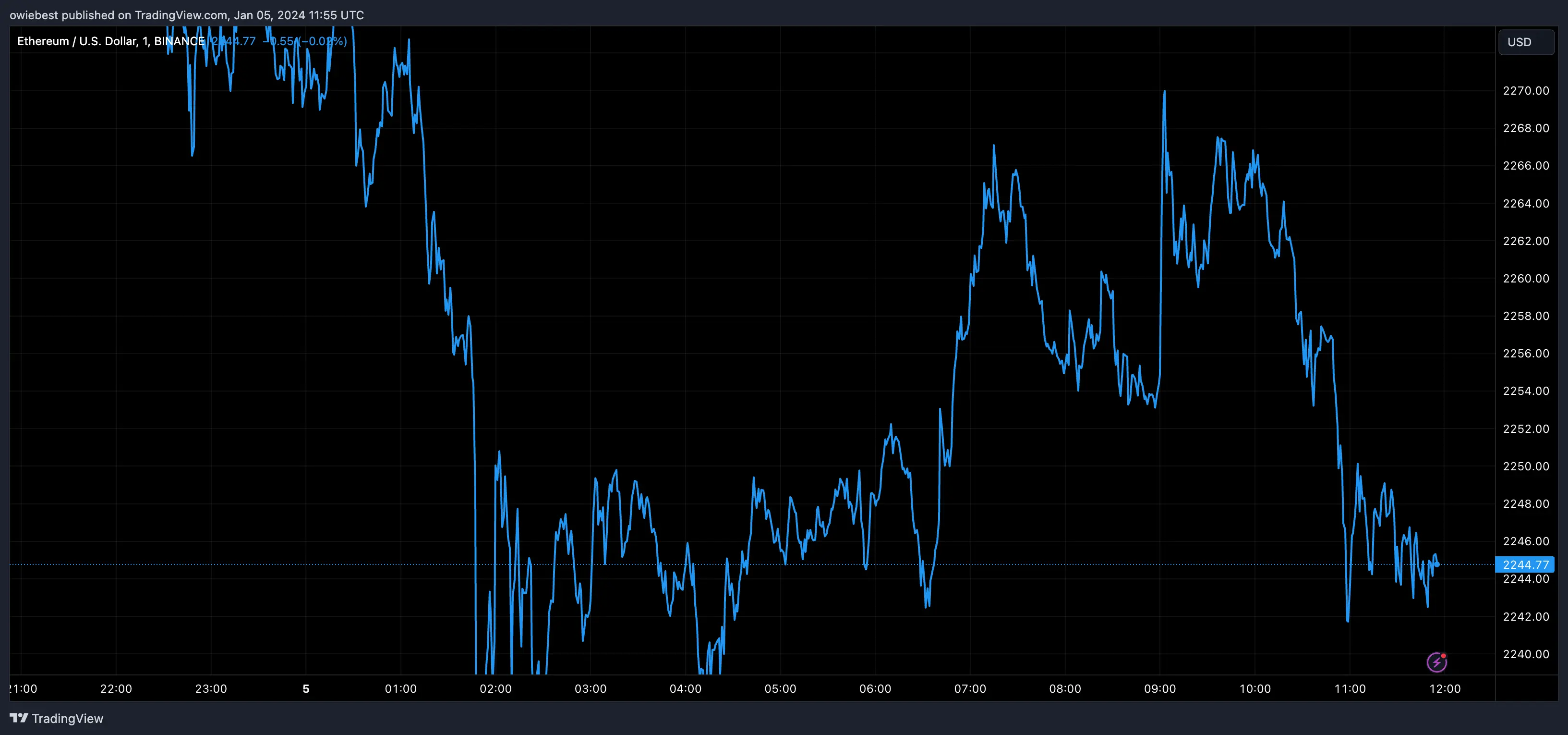Click the current price label 2244.77 on right axis

coord(1525,564)
